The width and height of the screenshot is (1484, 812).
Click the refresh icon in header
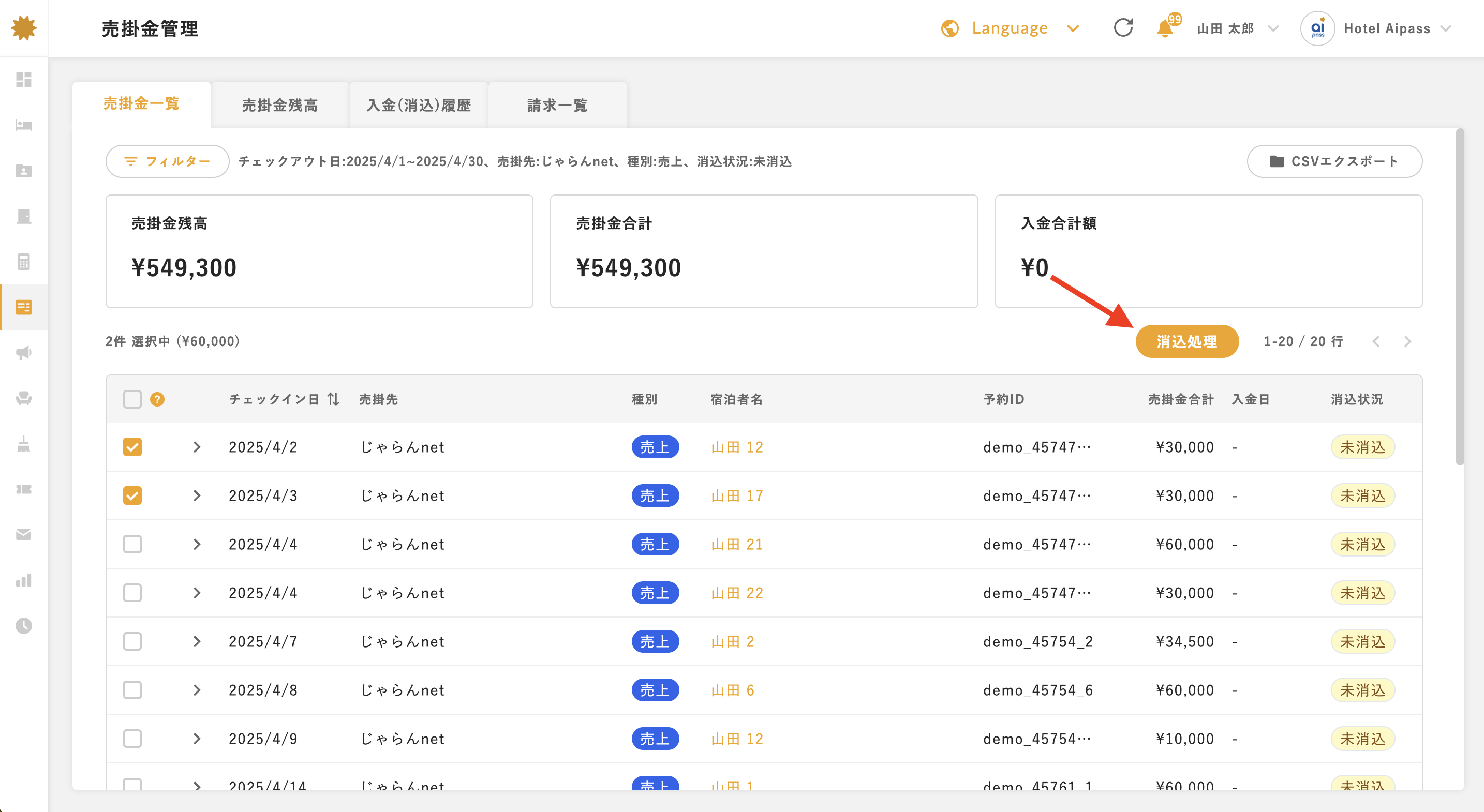tap(1123, 27)
